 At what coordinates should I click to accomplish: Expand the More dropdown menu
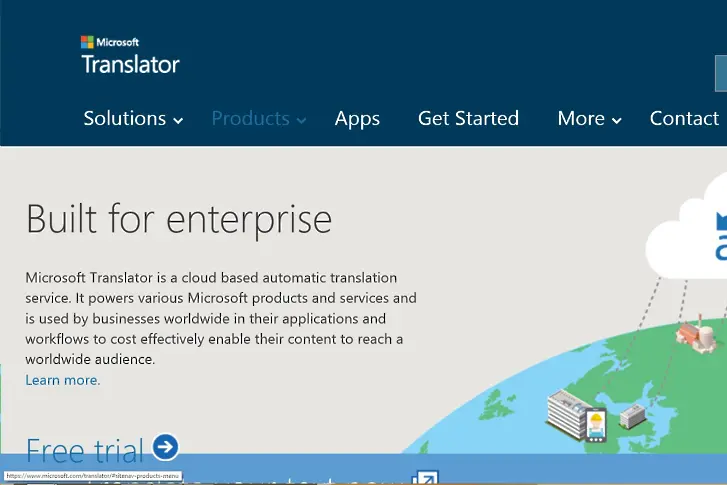tap(589, 119)
